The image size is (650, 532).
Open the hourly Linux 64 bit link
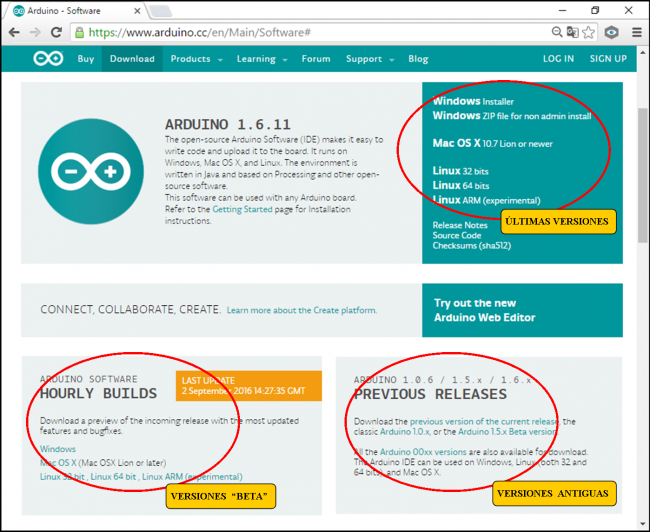(113, 477)
